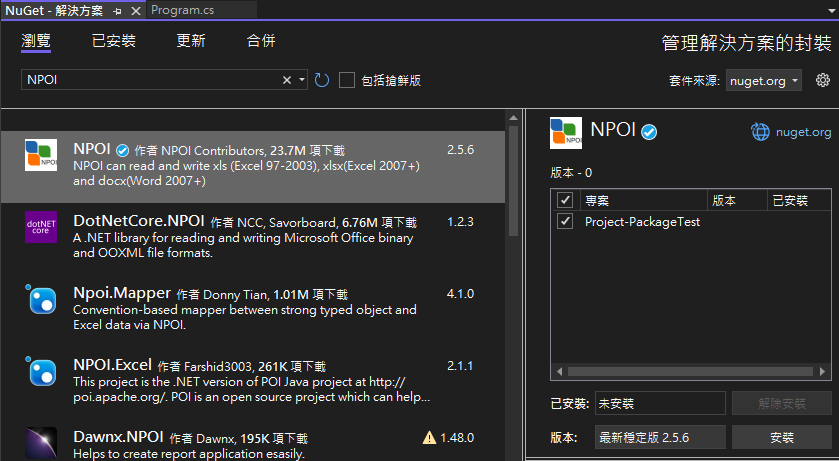Viewport: 839px width, 461px height.
Task: Open version dropdown showing 2.5.6
Action: [x=660, y=437]
